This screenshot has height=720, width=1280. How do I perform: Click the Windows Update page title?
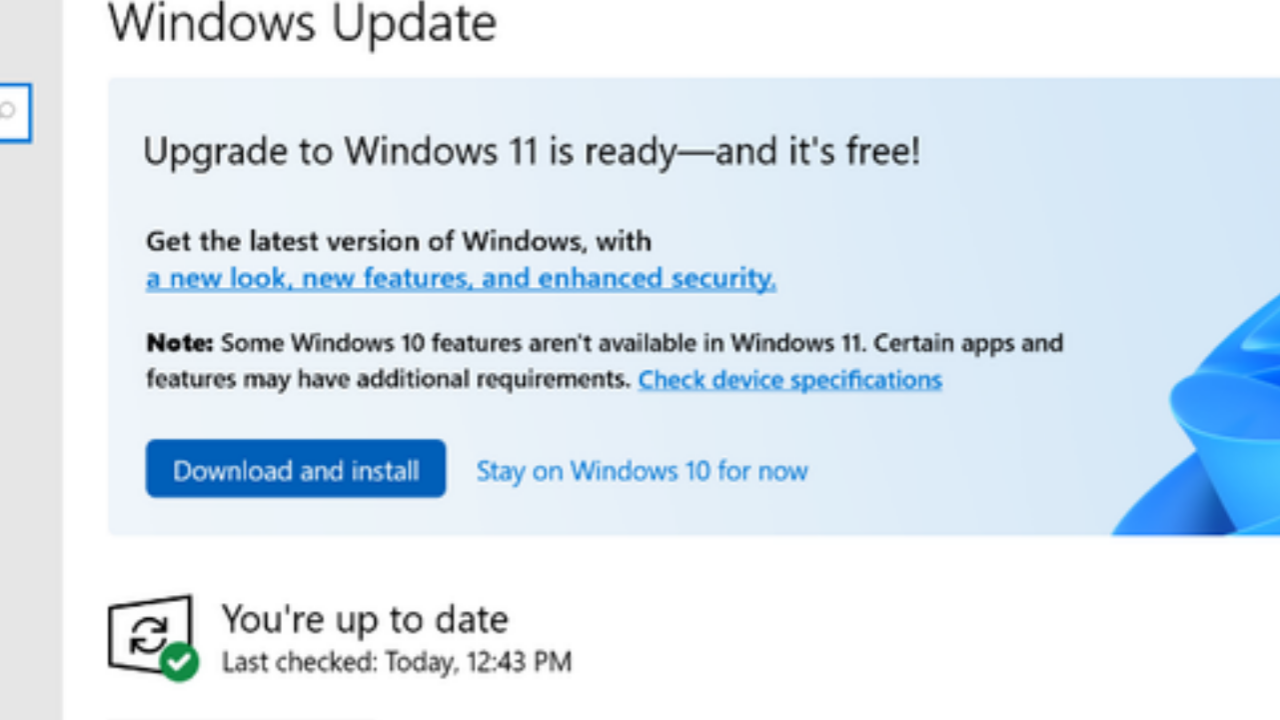pos(302,22)
